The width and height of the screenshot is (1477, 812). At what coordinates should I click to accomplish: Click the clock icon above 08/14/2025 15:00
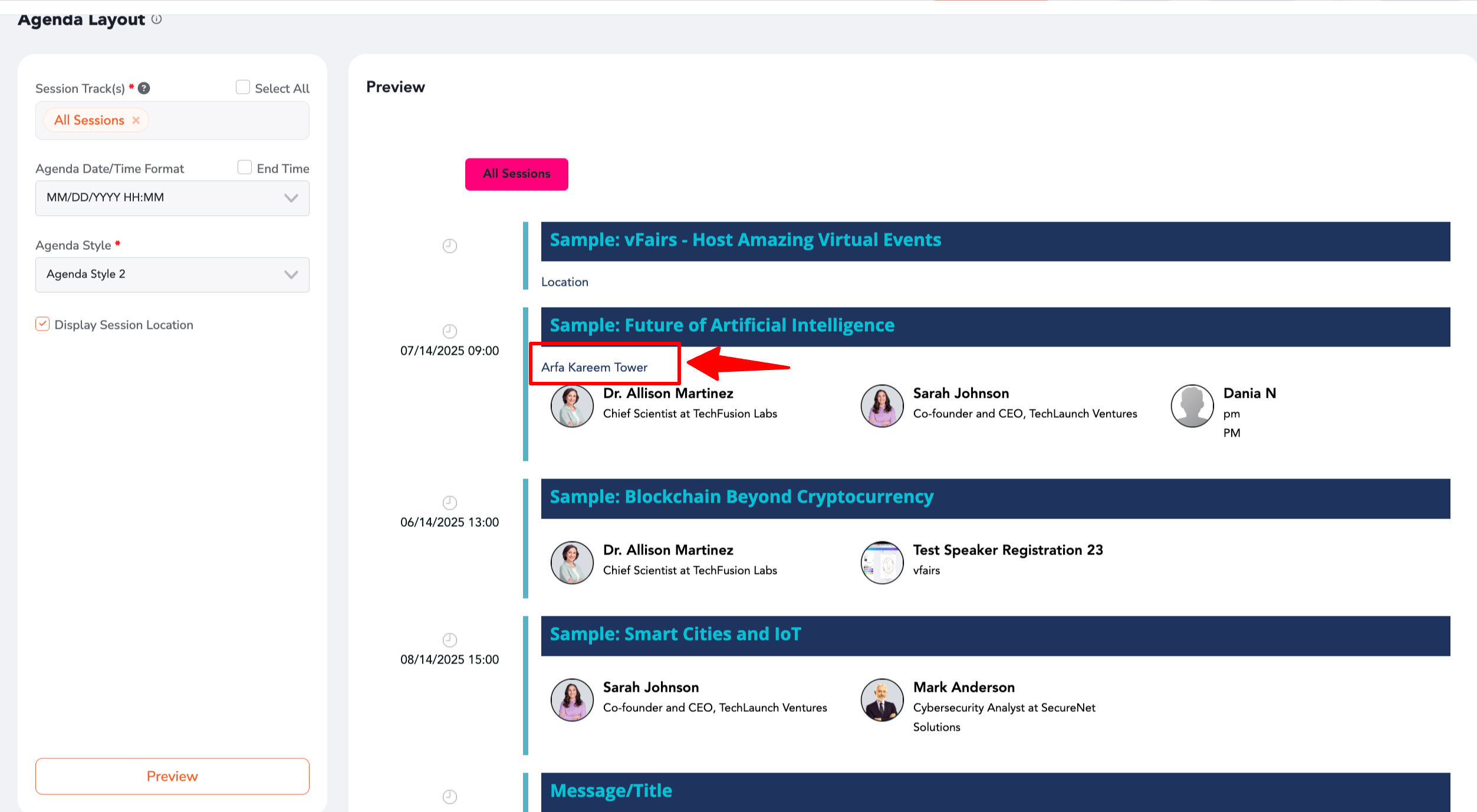450,640
